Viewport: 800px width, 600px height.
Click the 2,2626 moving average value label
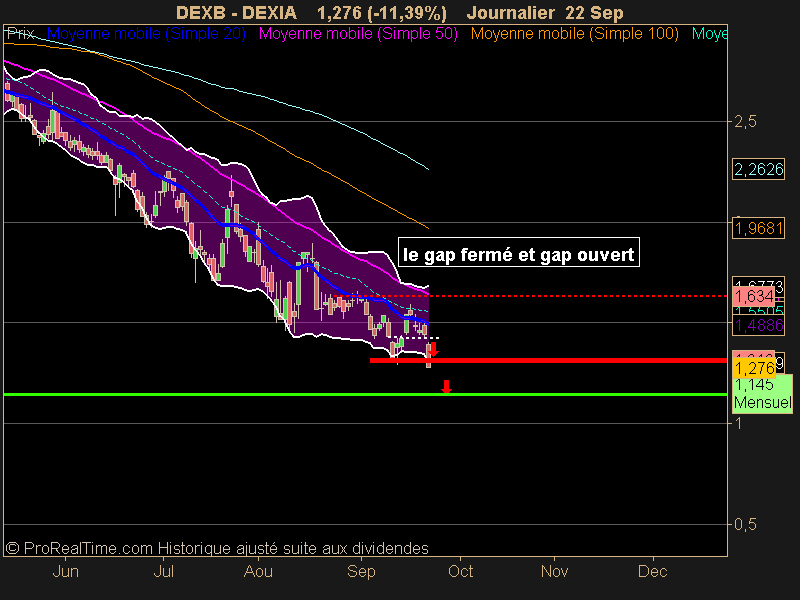click(759, 169)
